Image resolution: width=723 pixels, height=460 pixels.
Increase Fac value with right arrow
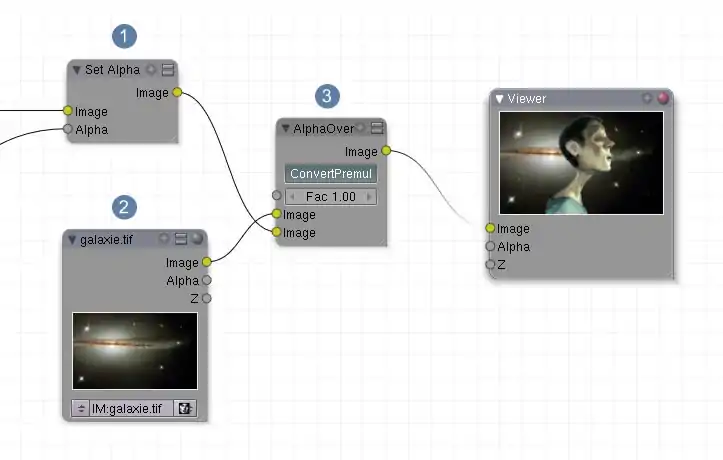(369, 197)
